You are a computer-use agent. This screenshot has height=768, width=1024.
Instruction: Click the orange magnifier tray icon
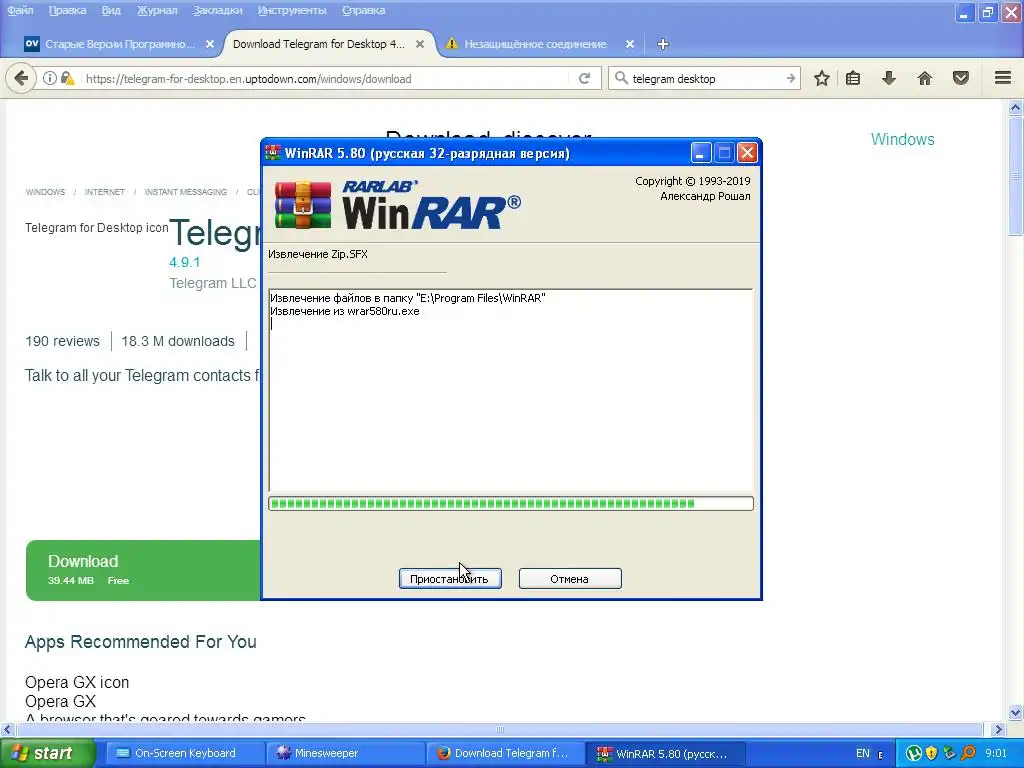click(x=968, y=753)
